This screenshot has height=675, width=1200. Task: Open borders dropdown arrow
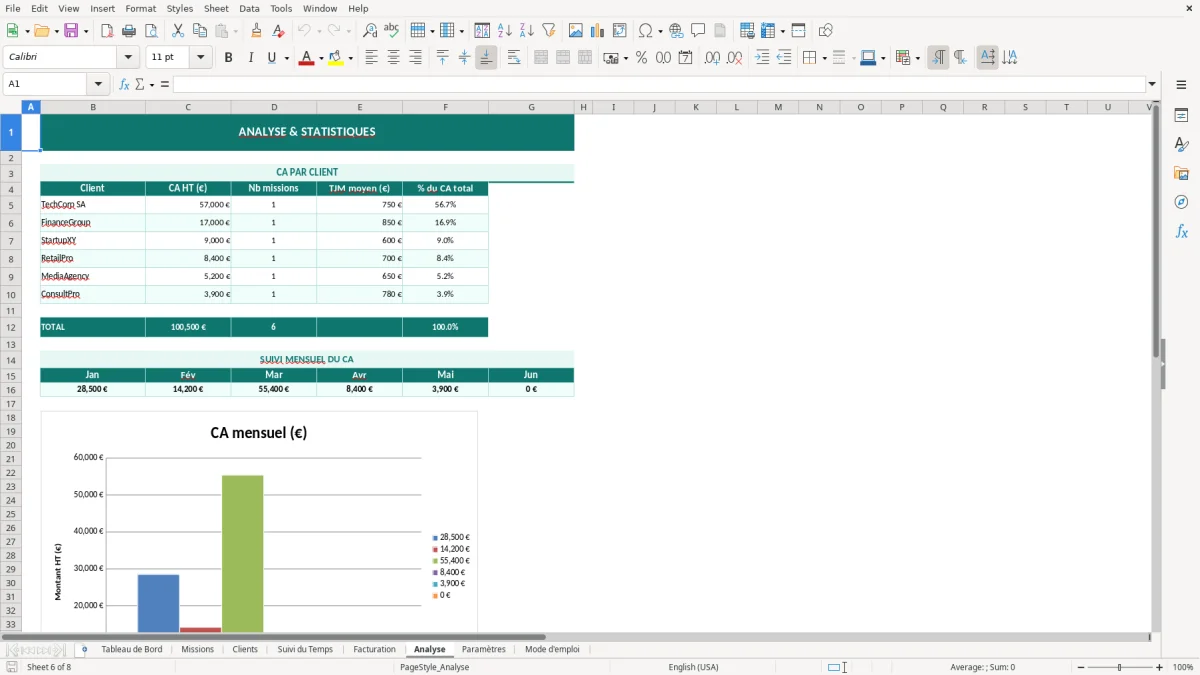(x=824, y=58)
